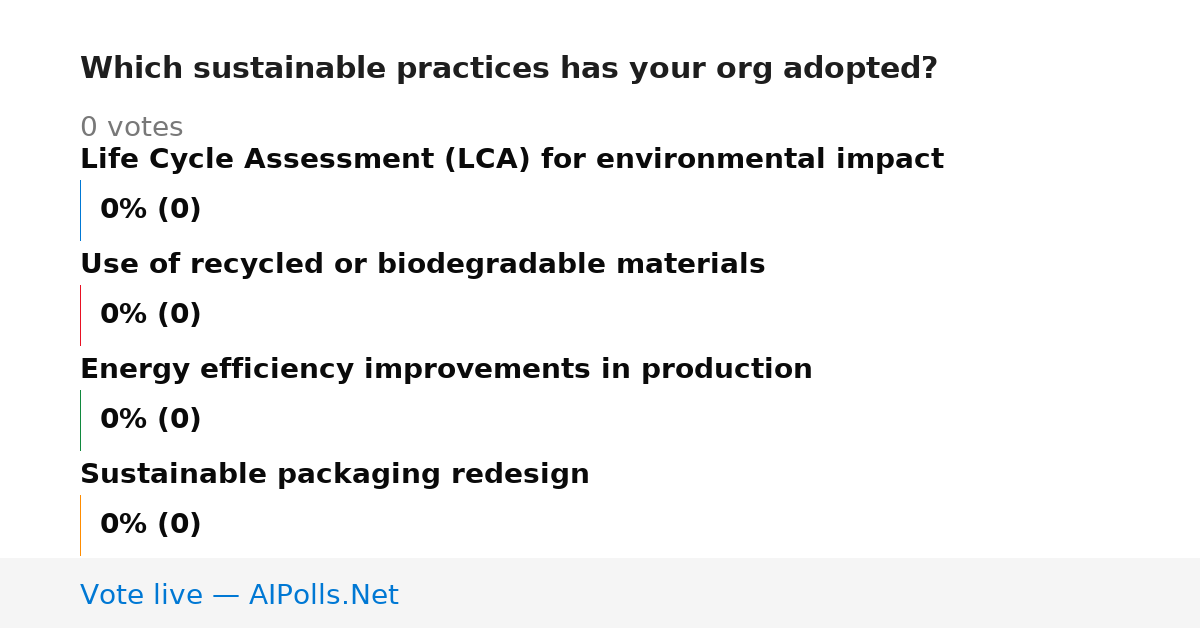Click 0% (0) result under sustainable packaging
Screen dimensions: 1200x628
pyautogui.click(x=151, y=525)
